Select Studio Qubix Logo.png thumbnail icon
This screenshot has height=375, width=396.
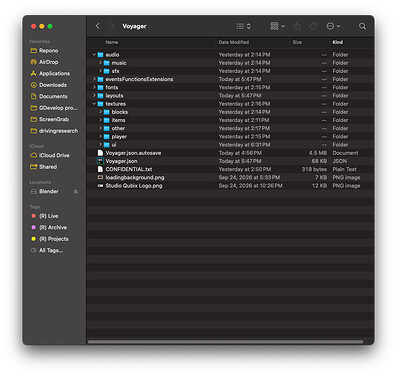(100, 186)
